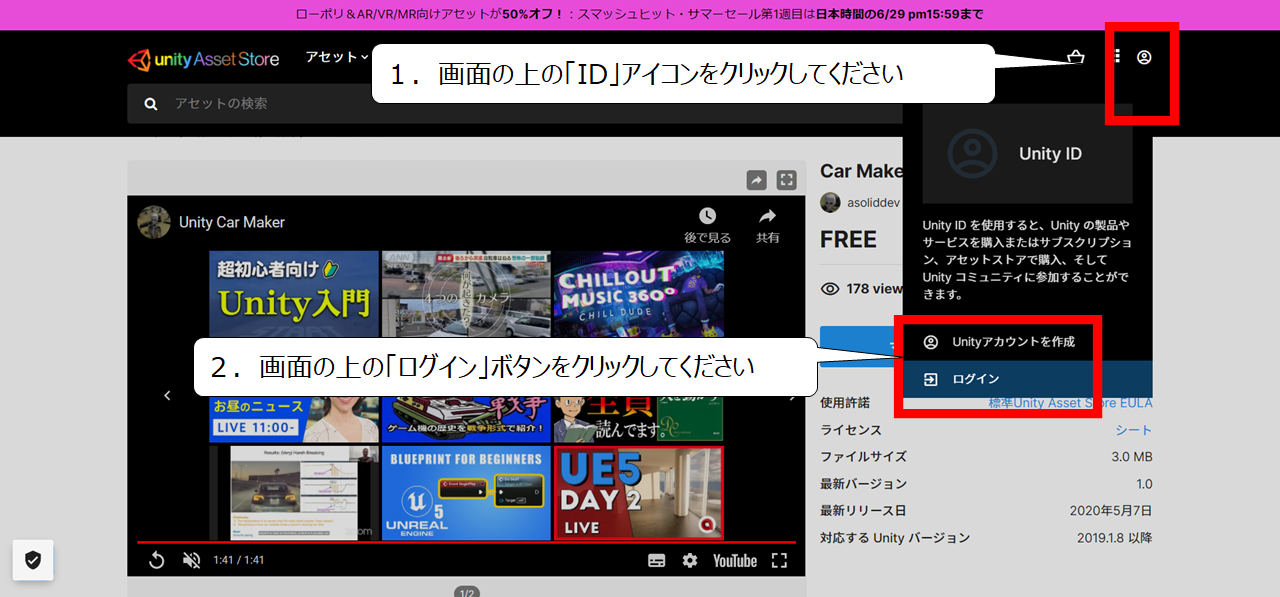
Task: Click the red video progress bar
Action: 466,542
